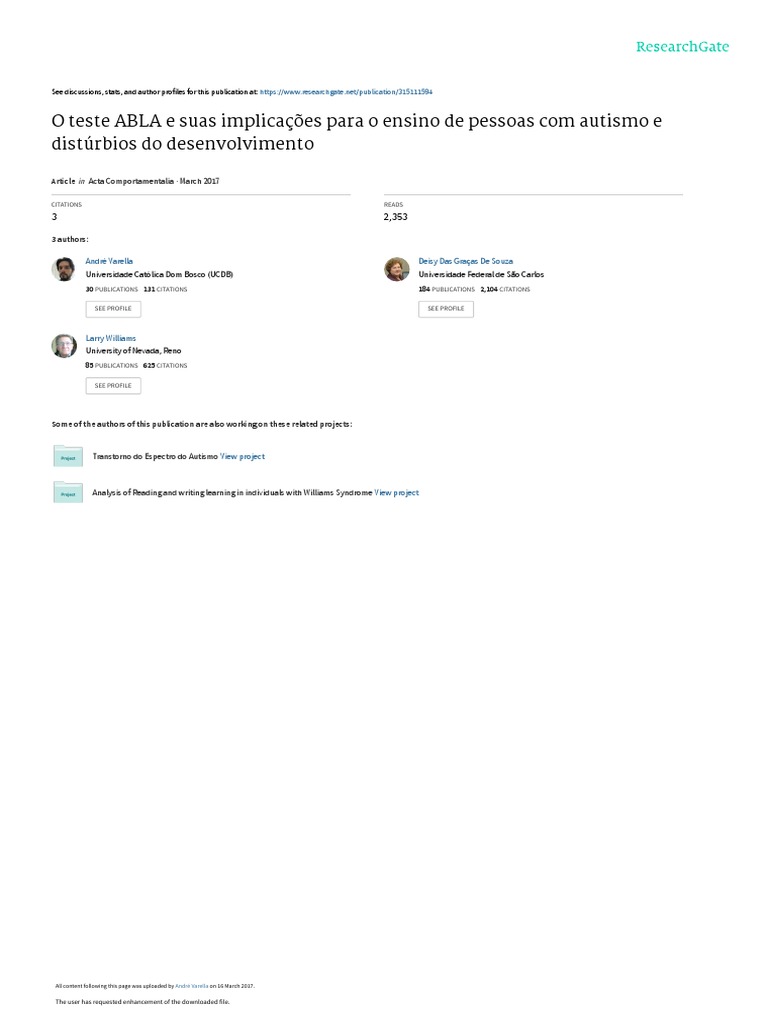This screenshot has height=1024, width=768.
Task: Open View project for Transtorno do Espectro do Autismo
Action: coord(243,456)
